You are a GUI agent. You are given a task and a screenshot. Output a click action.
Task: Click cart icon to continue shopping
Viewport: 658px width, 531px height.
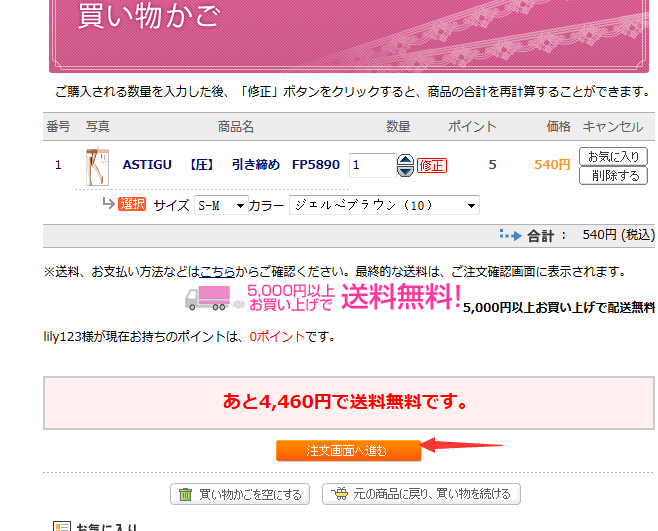tap(341, 494)
